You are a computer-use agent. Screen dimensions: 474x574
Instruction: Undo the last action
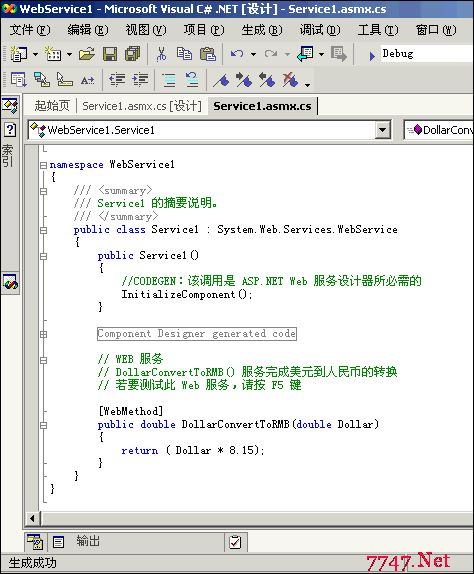[237, 54]
